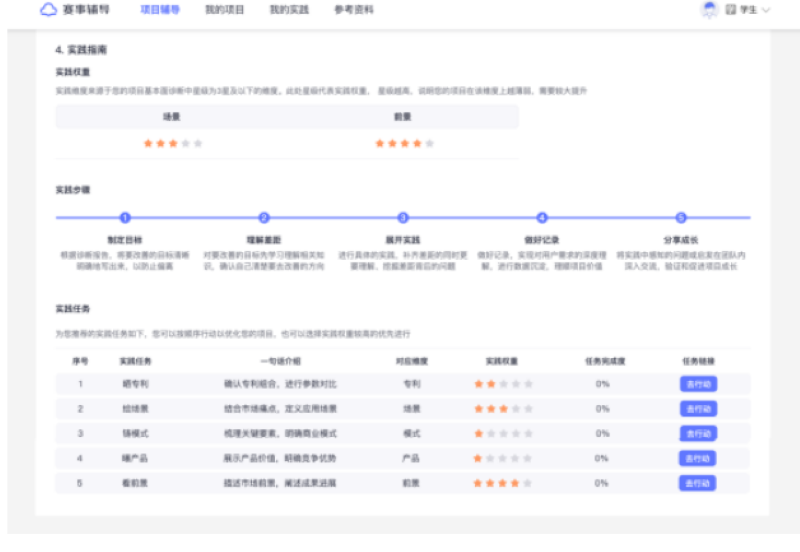
Task: Open the 我的项目 tab
Action: [x=224, y=10]
